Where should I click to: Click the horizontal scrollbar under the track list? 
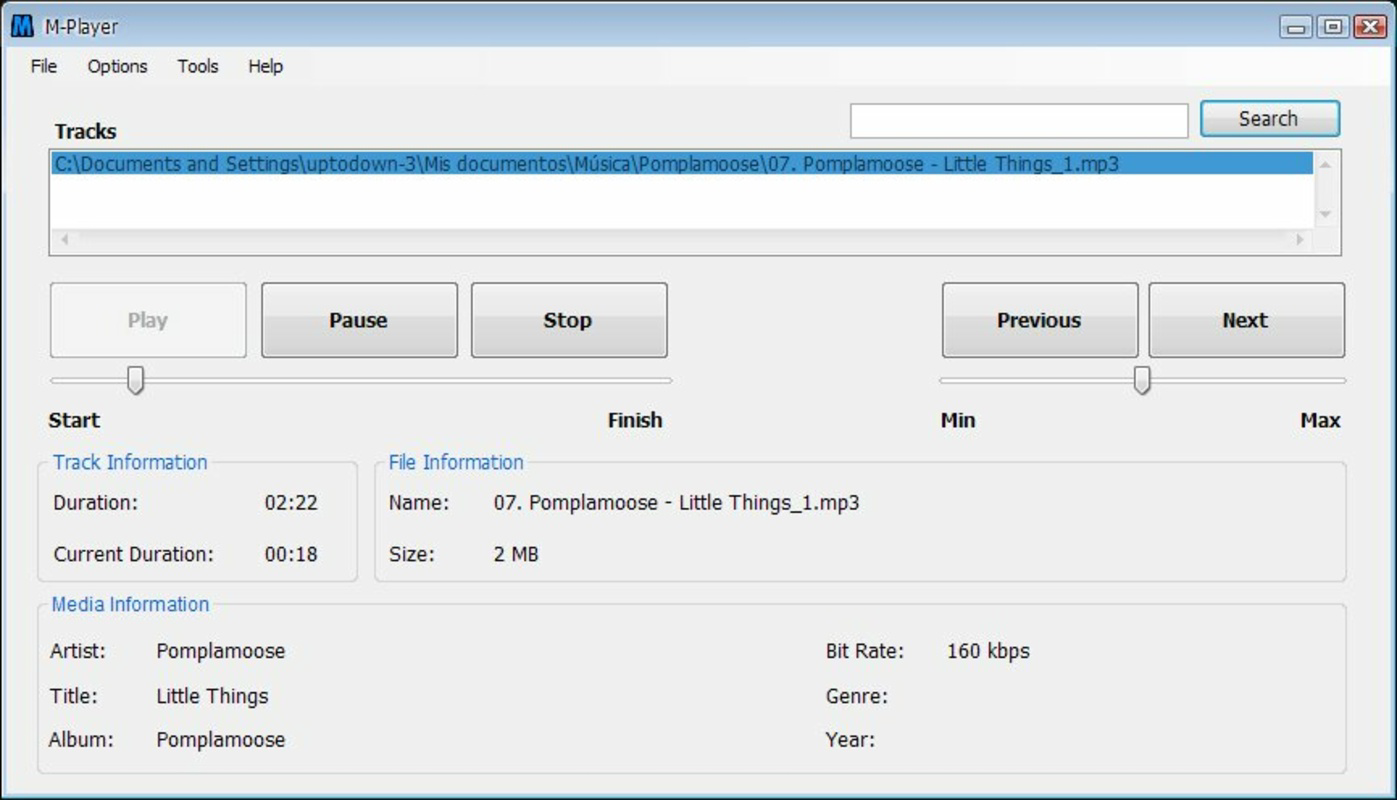680,239
